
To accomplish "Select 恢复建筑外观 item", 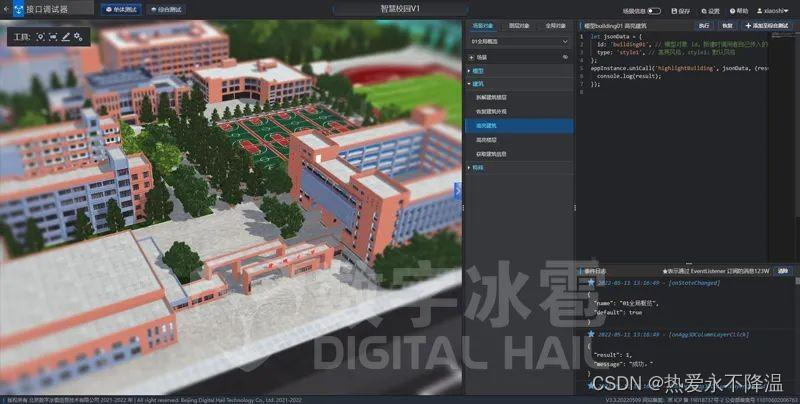I will pos(519,111).
